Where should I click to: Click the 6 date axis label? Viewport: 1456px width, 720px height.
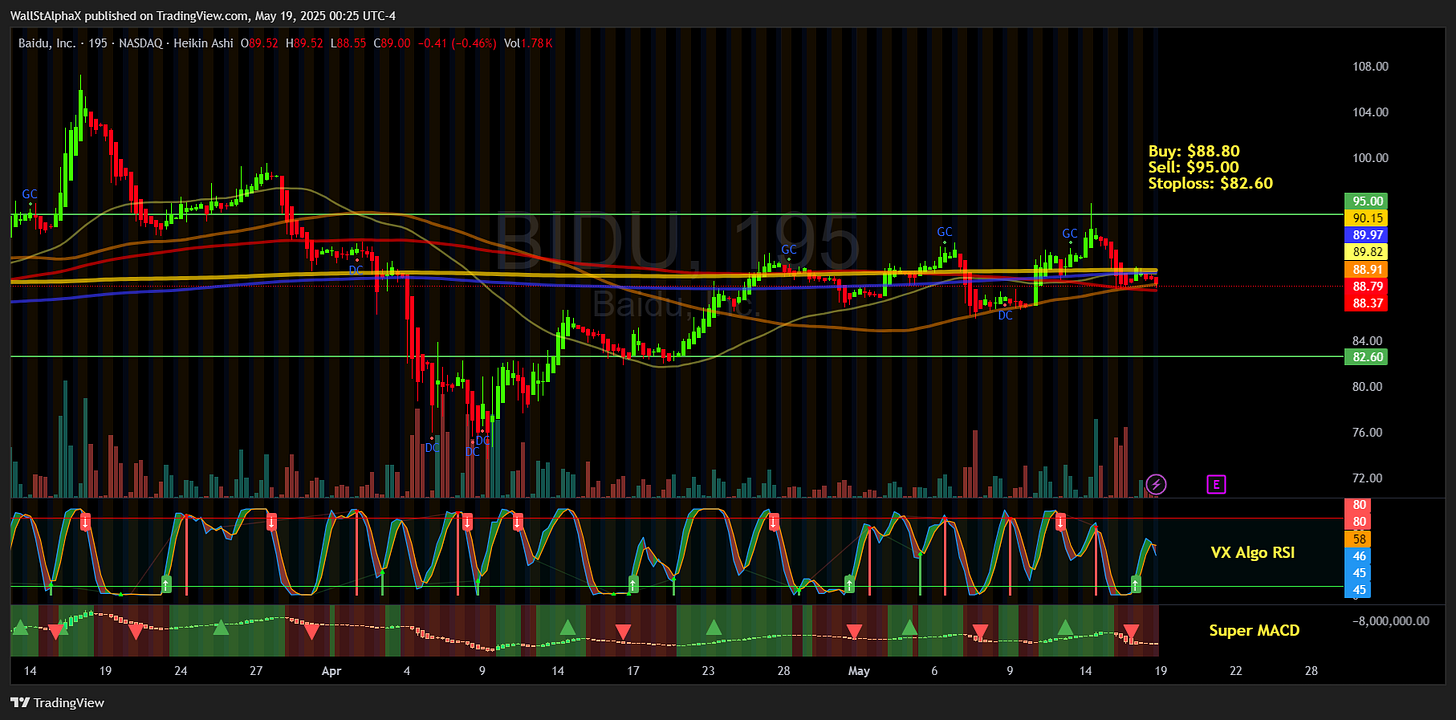[x=934, y=672]
